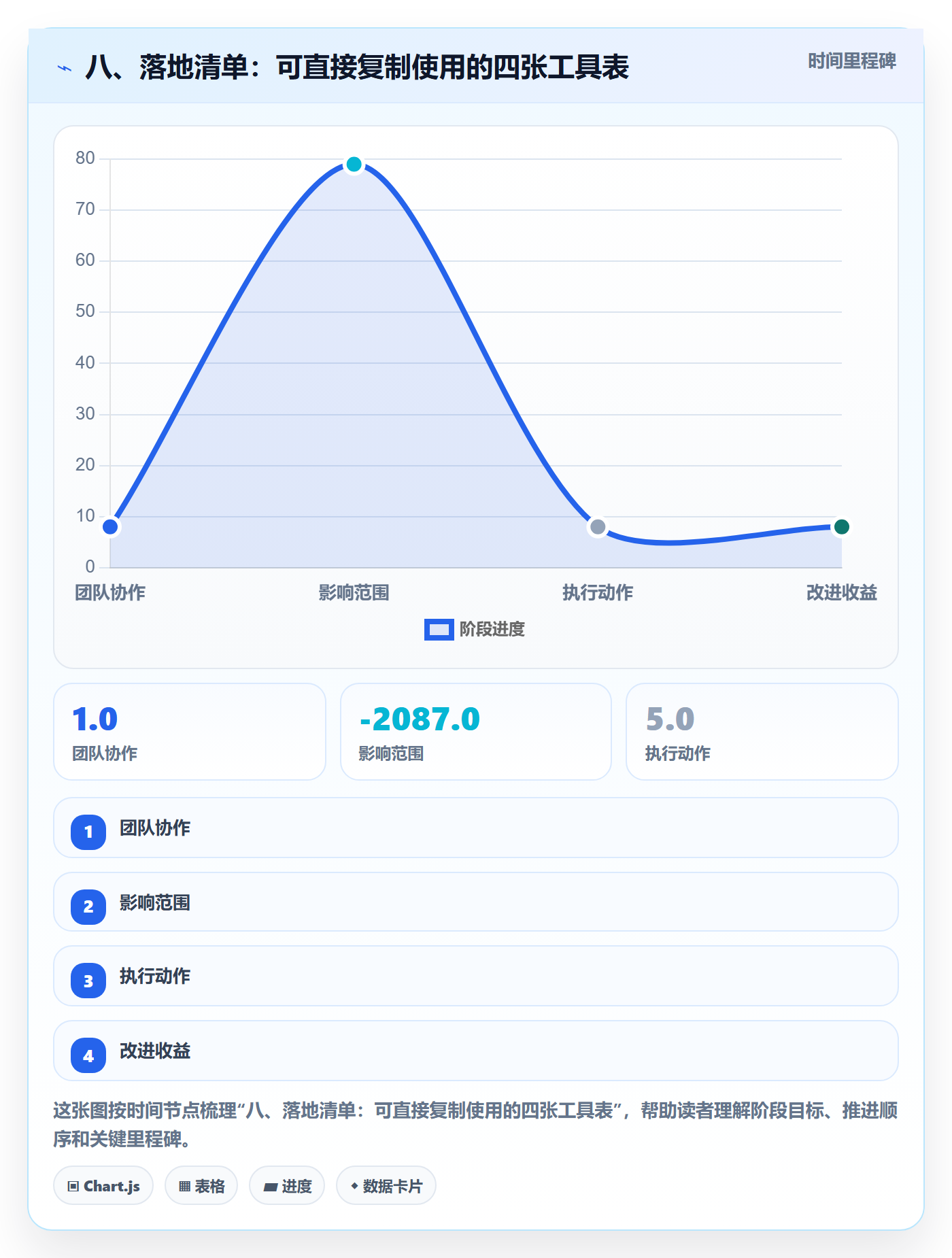Click the 0 y-axis tick label

click(x=90, y=566)
